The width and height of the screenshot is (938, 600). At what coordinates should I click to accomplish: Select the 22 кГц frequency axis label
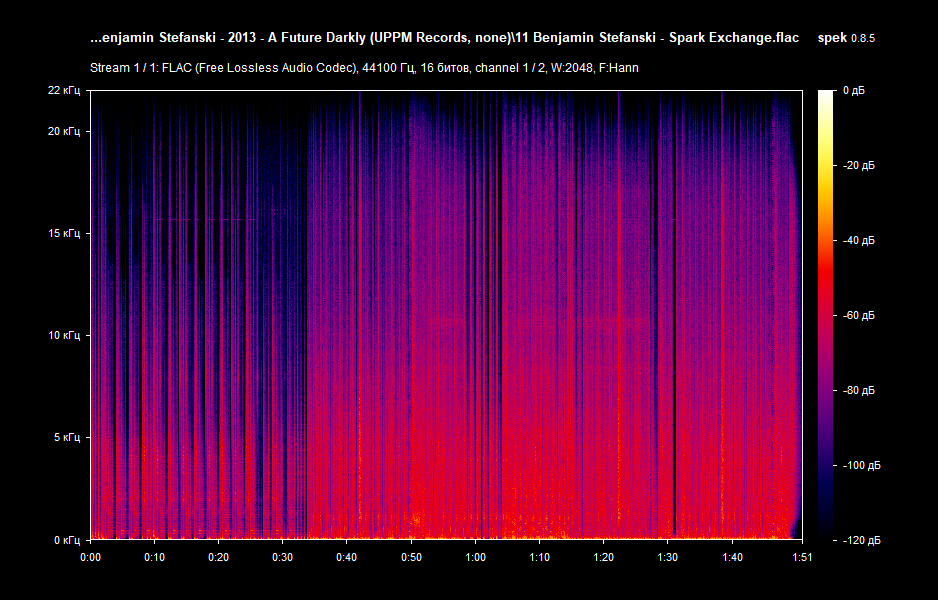click(x=65, y=92)
